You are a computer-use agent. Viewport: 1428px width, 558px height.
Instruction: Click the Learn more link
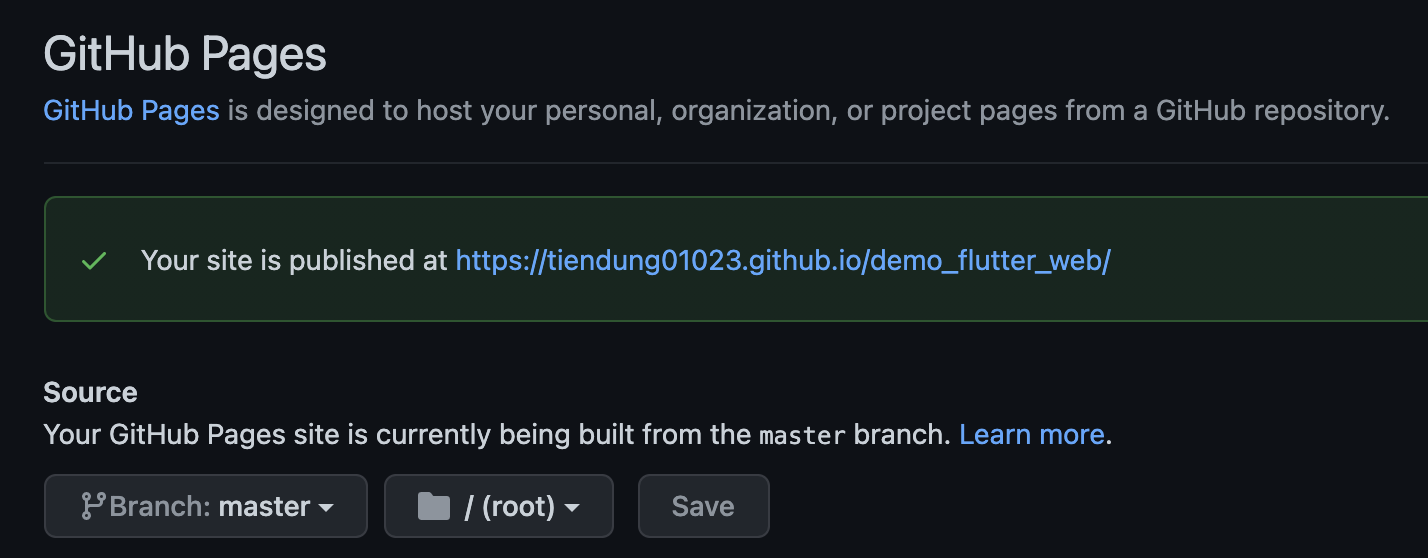coord(1031,435)
